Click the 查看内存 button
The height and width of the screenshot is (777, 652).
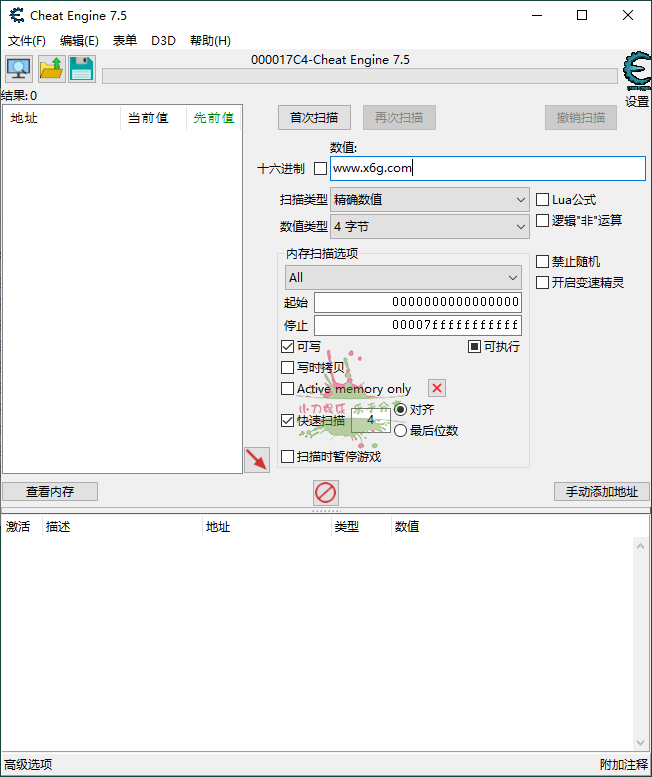point(50,492)
